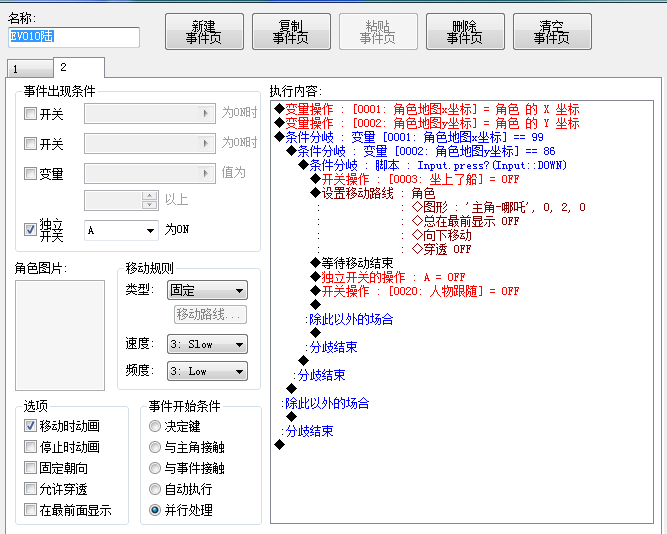667x534 pixels.
Task: Enable the second 开关 condition checkbox
Action: point(30,143)
